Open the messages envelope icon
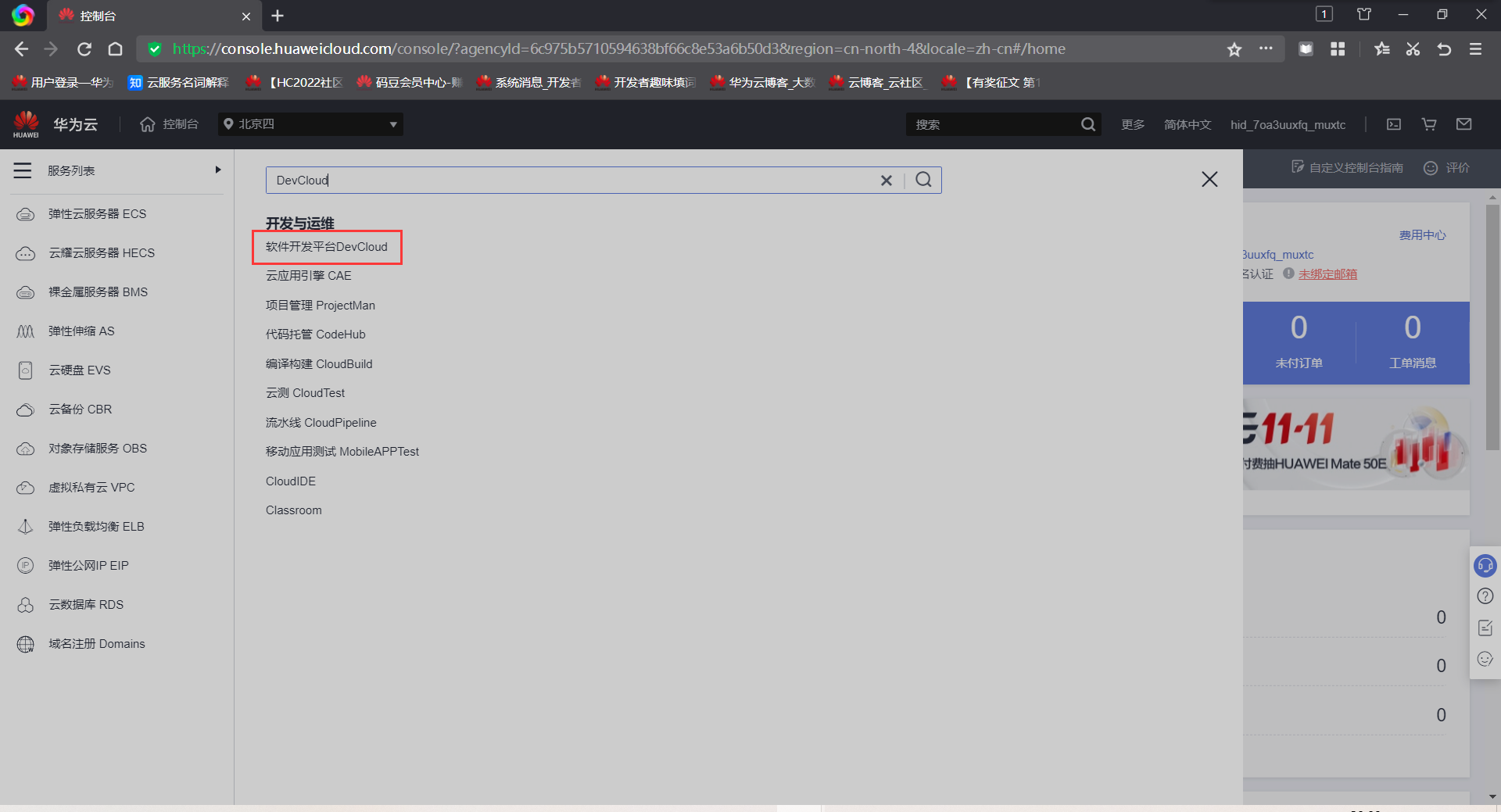This screenshot has width=1501, height=812. point(1464,124)
